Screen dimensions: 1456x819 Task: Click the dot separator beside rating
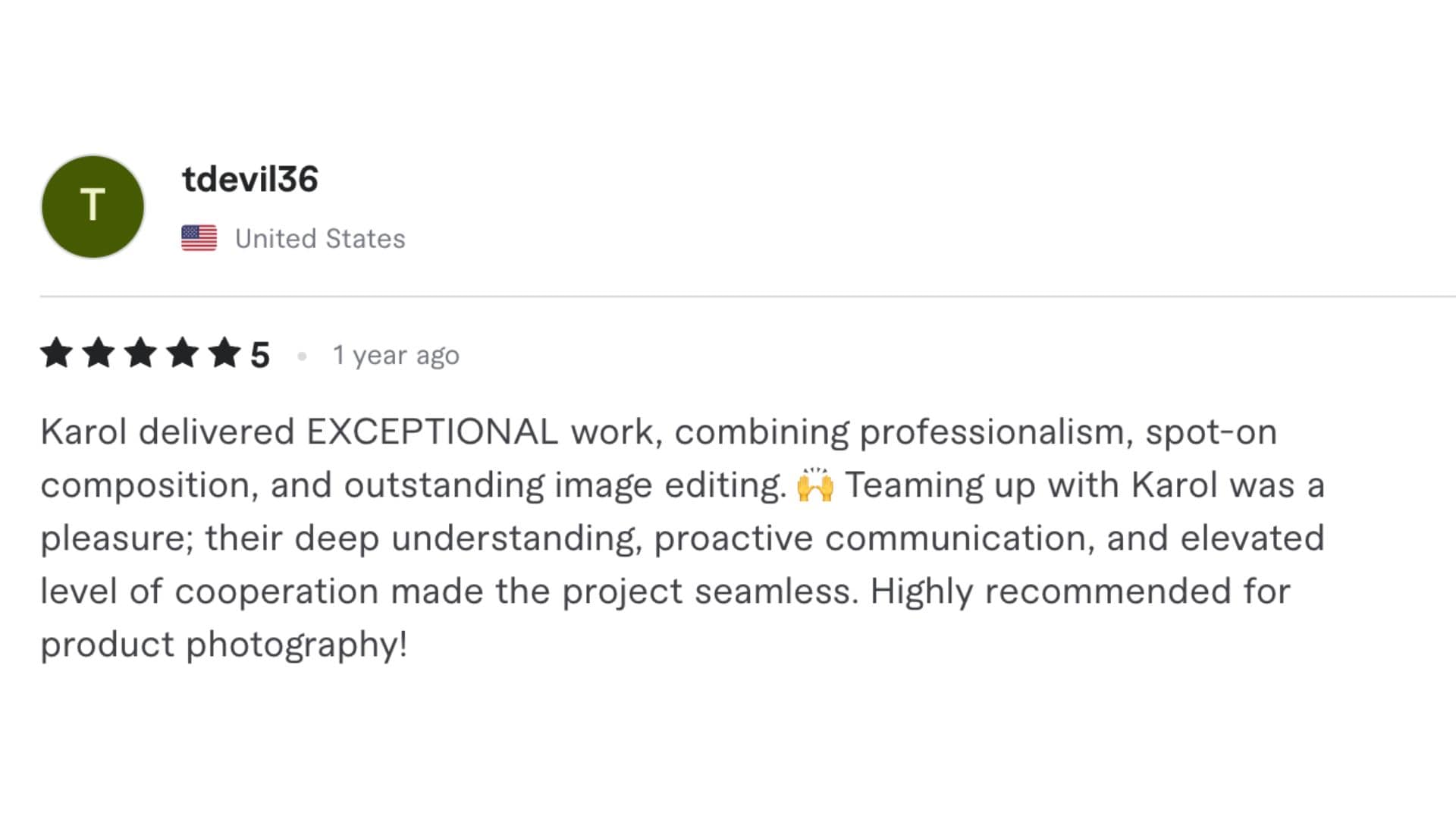coord(302,356)
